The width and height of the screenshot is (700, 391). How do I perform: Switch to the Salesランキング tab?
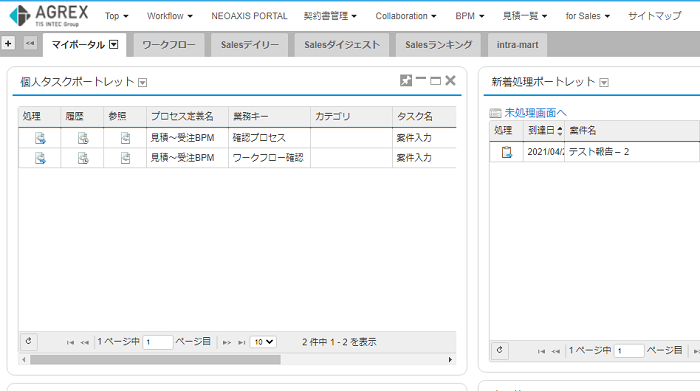point(438,45)
